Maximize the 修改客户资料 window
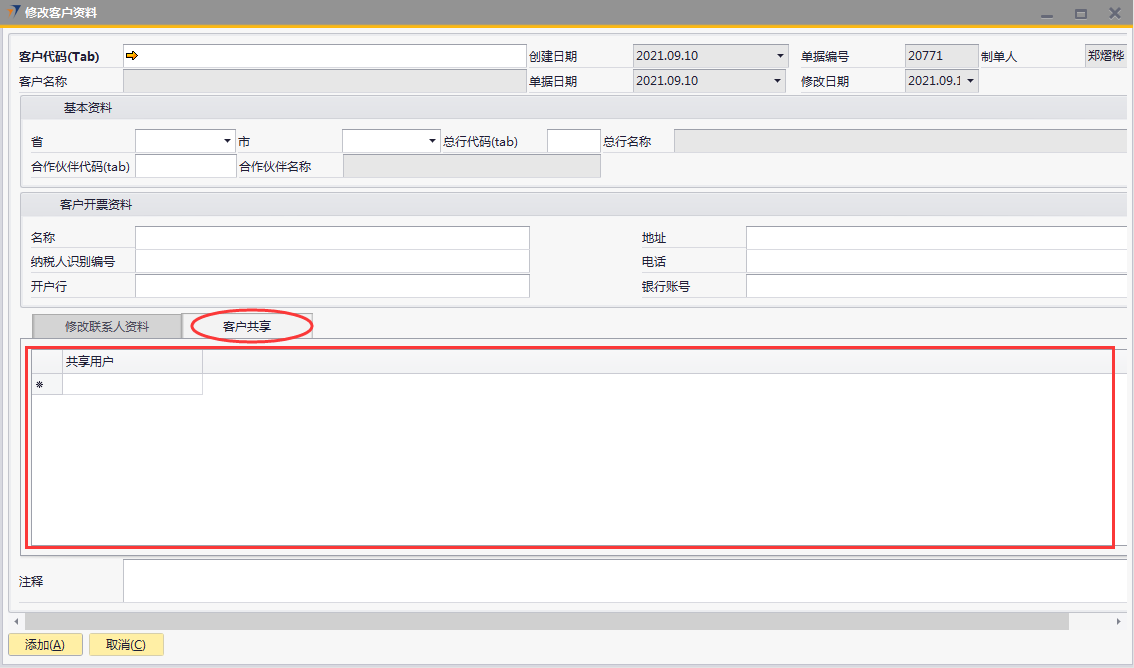 tap(1081, 14)
